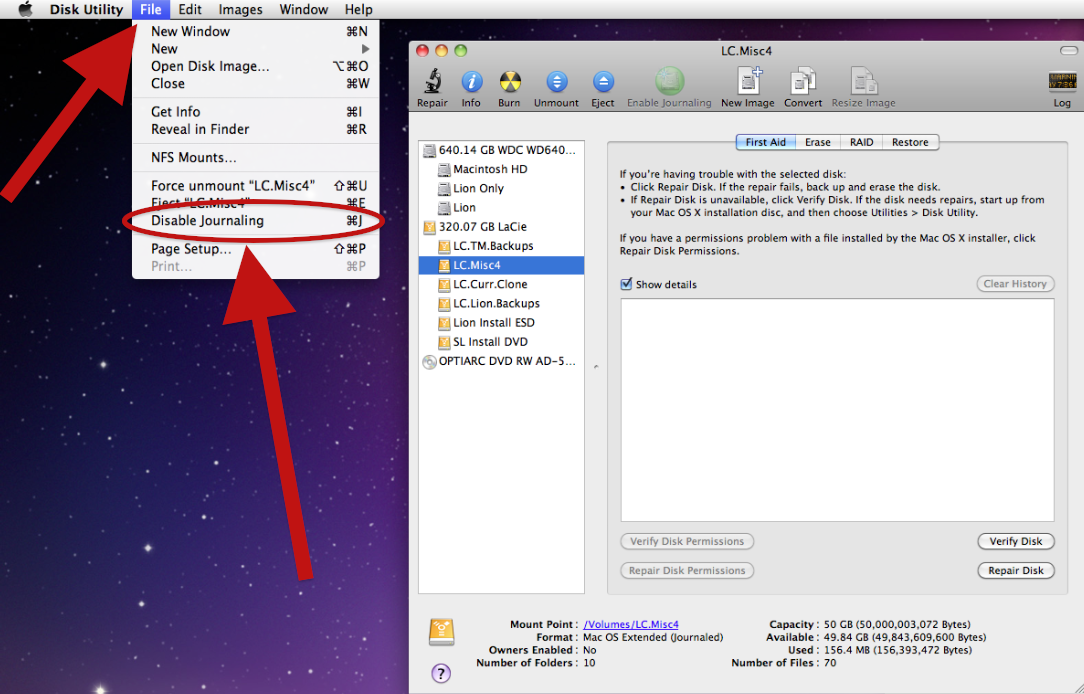The height and width of the screenshot is (694, 1084).
Task: Click the Repair microscope toolbar icon
Action: click(433, 82)
